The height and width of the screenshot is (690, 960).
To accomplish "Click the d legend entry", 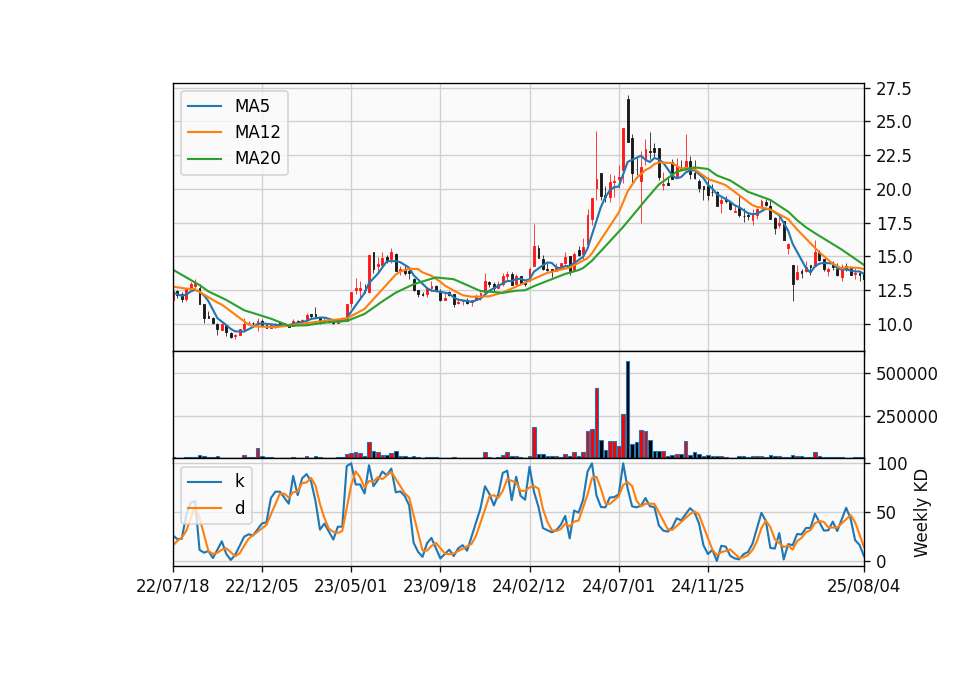I will [239, 508].
